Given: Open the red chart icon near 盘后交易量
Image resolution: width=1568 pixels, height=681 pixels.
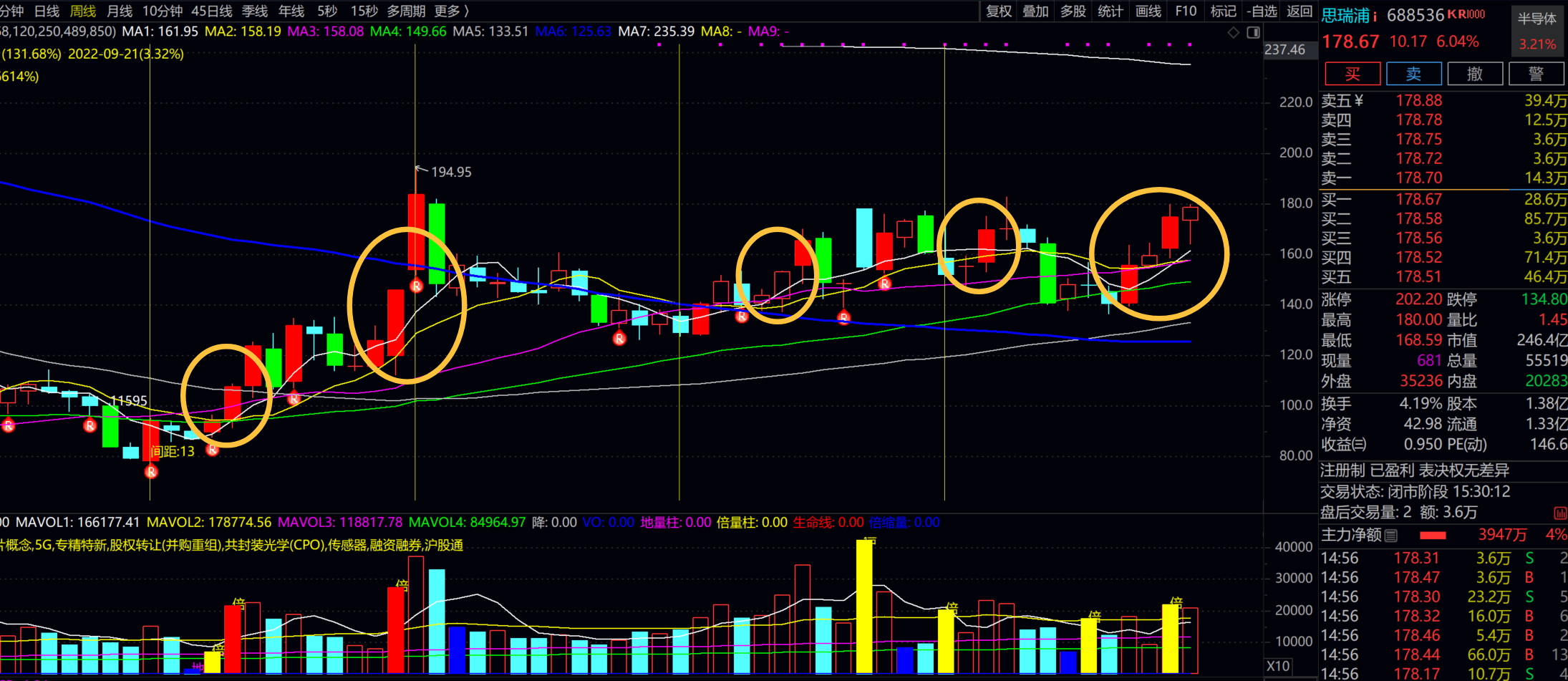Looking at the screenshot, I should [x=1560, y=513].
